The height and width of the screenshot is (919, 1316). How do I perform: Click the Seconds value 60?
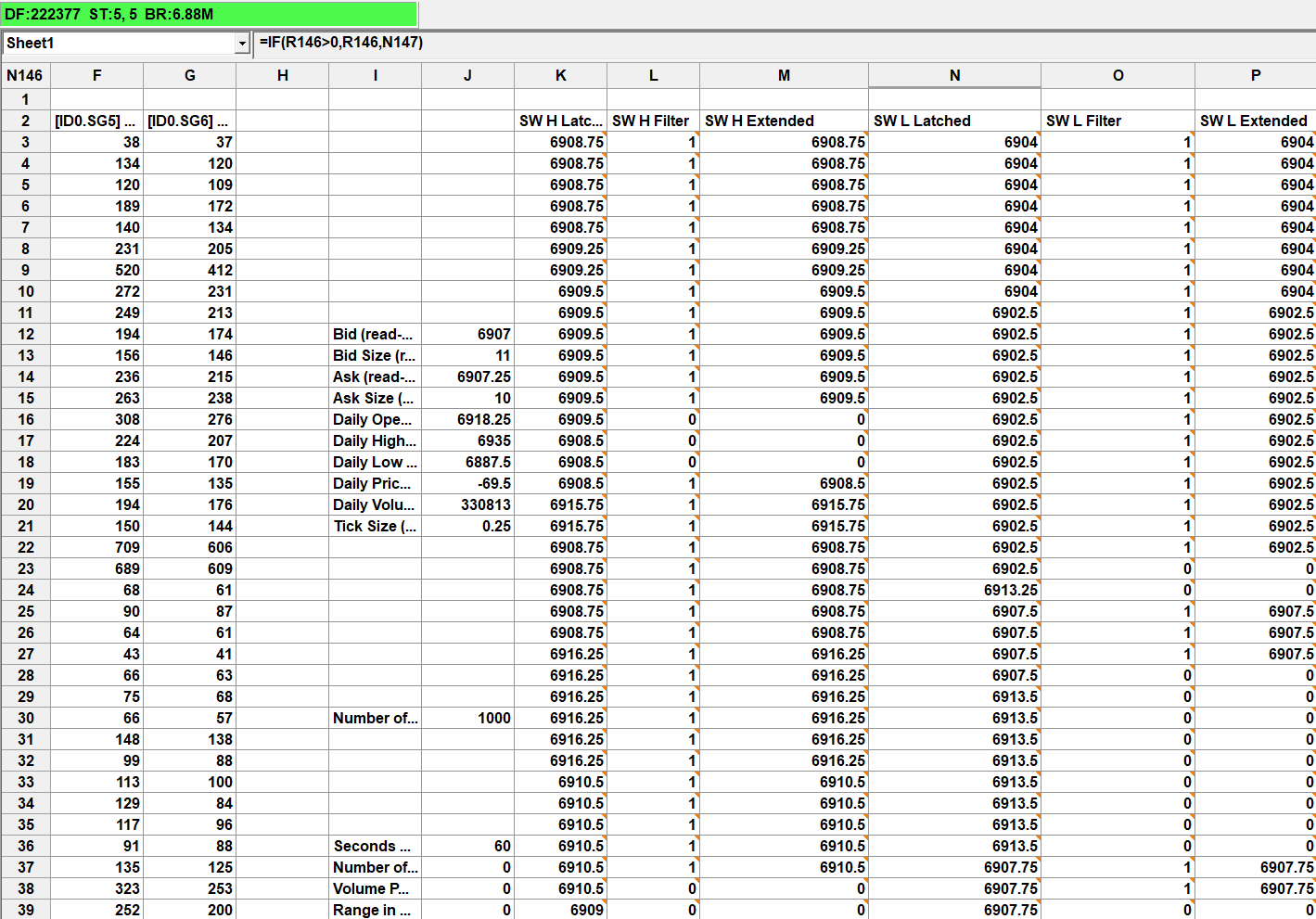468,846
